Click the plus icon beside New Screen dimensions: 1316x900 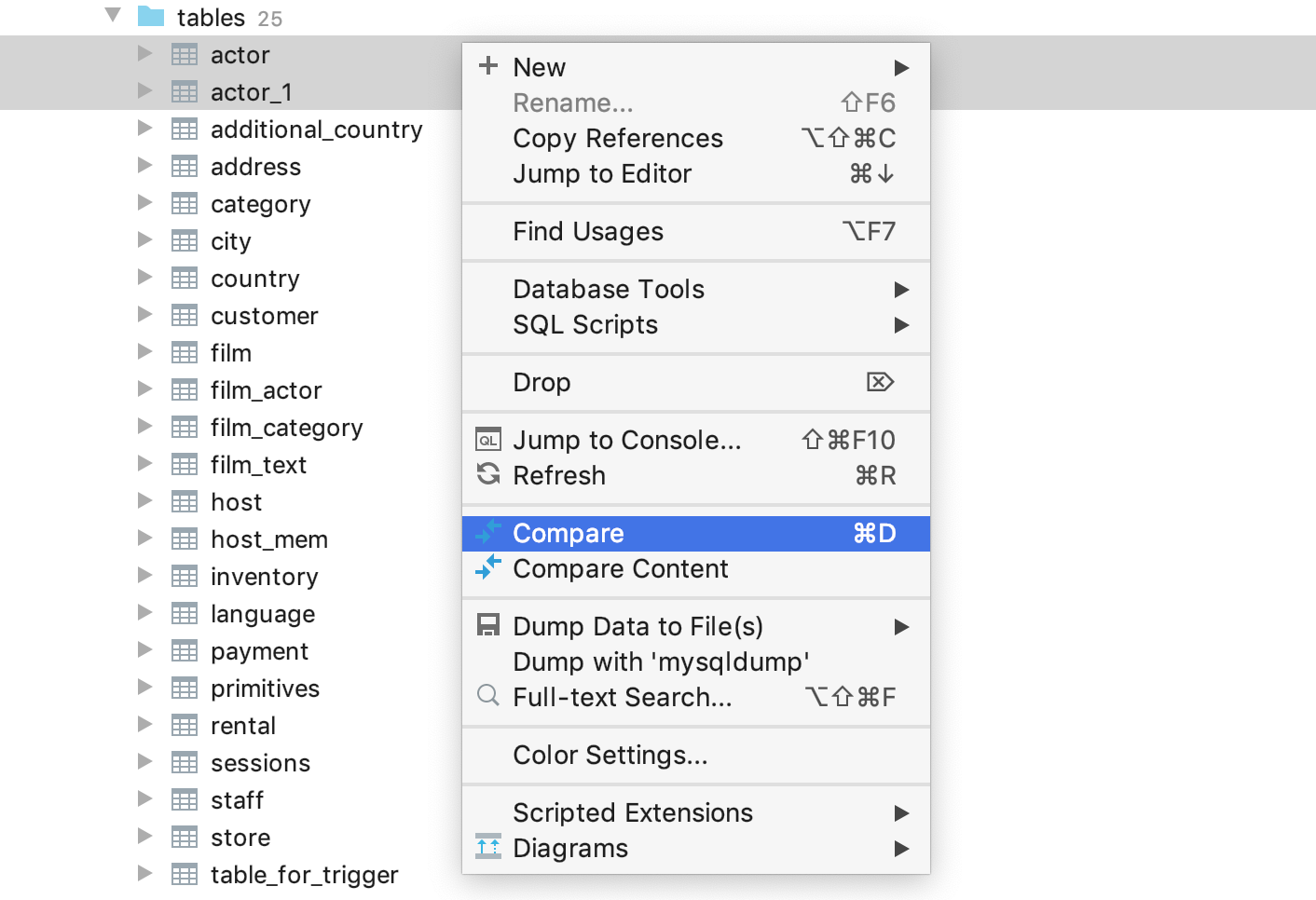488,66
